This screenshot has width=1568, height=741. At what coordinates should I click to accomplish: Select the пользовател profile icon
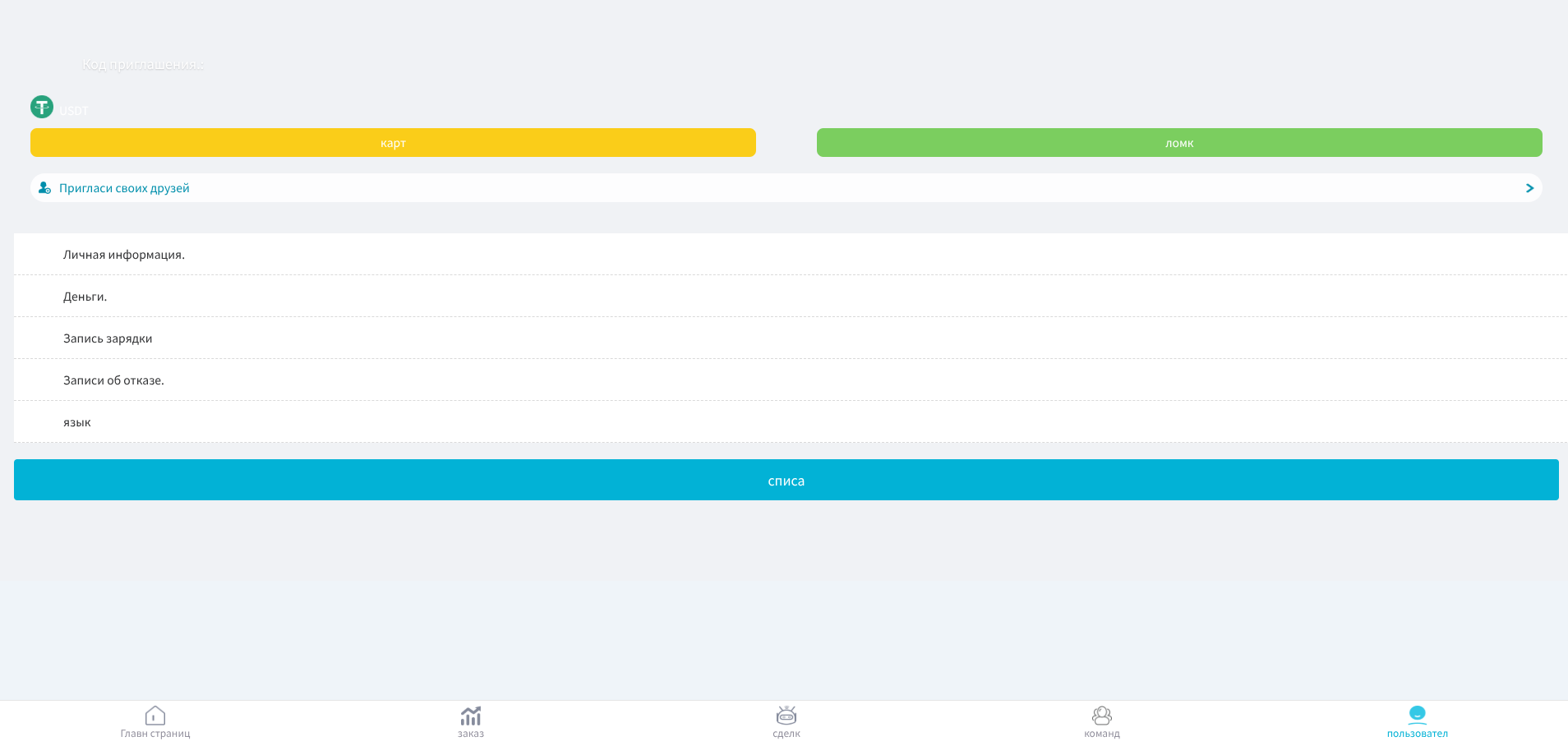tap(1418, 715)
